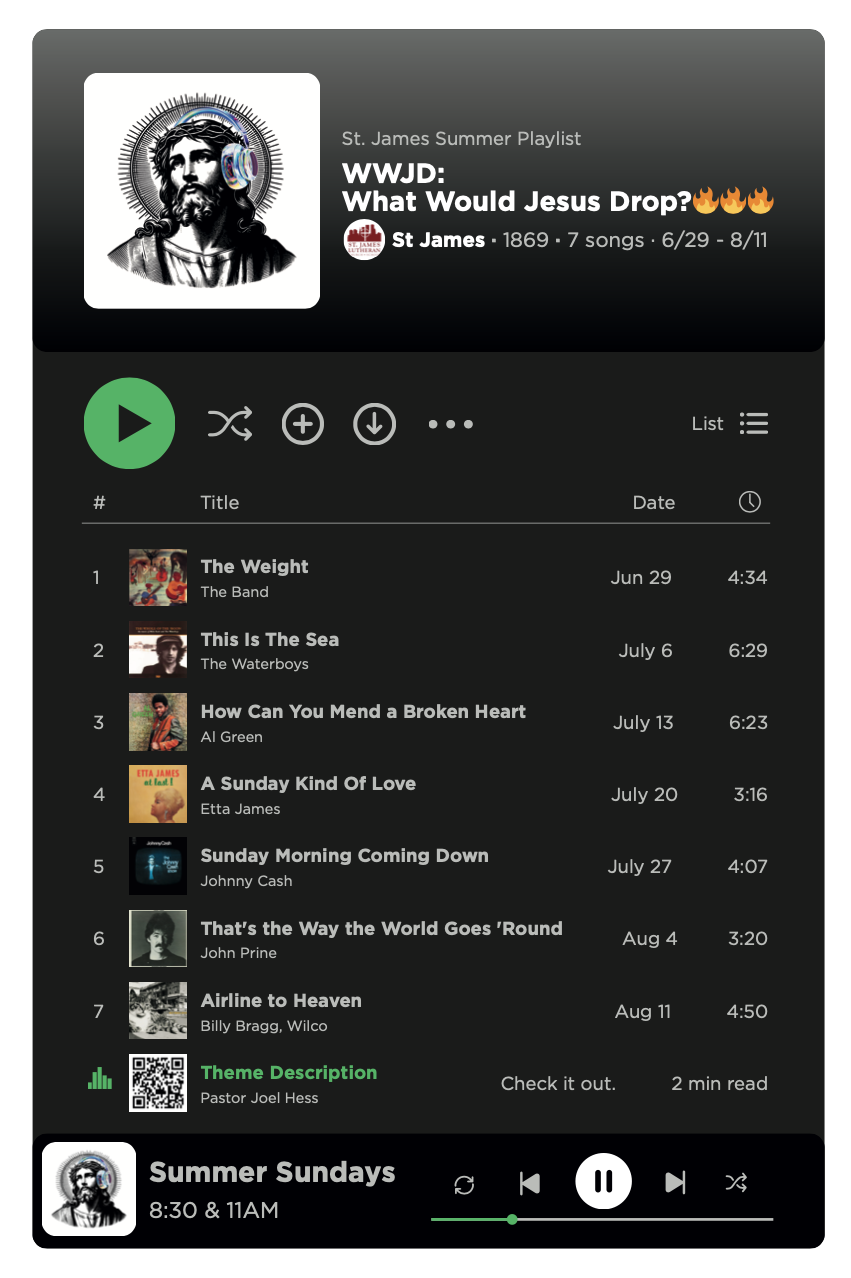Skip to the previous track

530,1184
